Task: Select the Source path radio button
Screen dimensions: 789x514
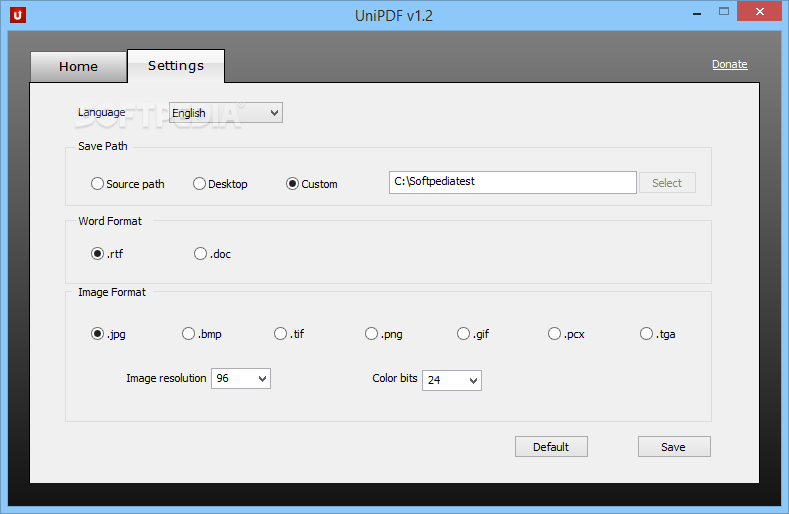Action: pyautogui.click(x=128, y=184)
